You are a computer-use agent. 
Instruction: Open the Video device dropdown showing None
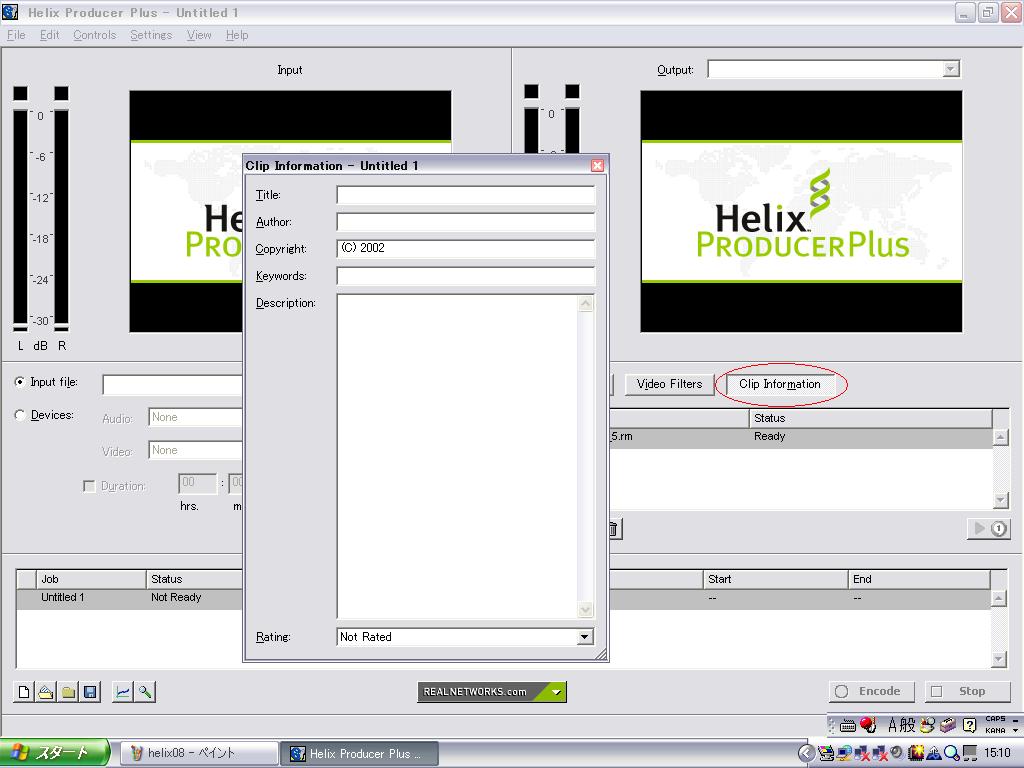[x=195, y=451]
